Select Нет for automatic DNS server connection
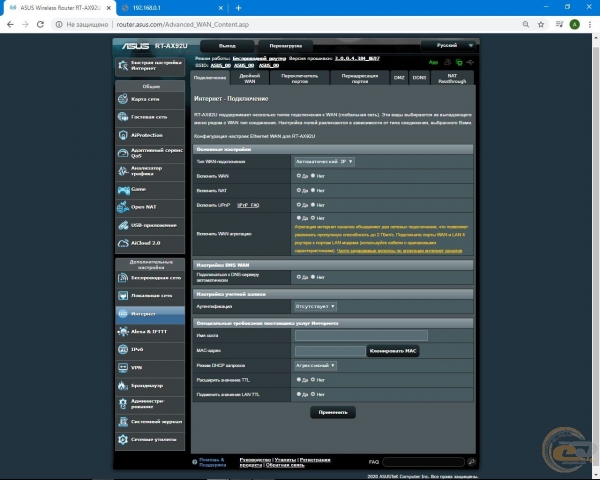The height and width of the screenshot is (480, 600). coord(313,277)
